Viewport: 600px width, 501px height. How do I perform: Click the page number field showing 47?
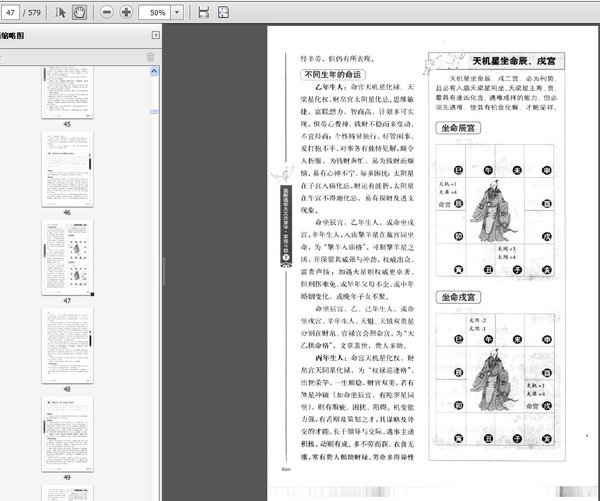[10, 13]
